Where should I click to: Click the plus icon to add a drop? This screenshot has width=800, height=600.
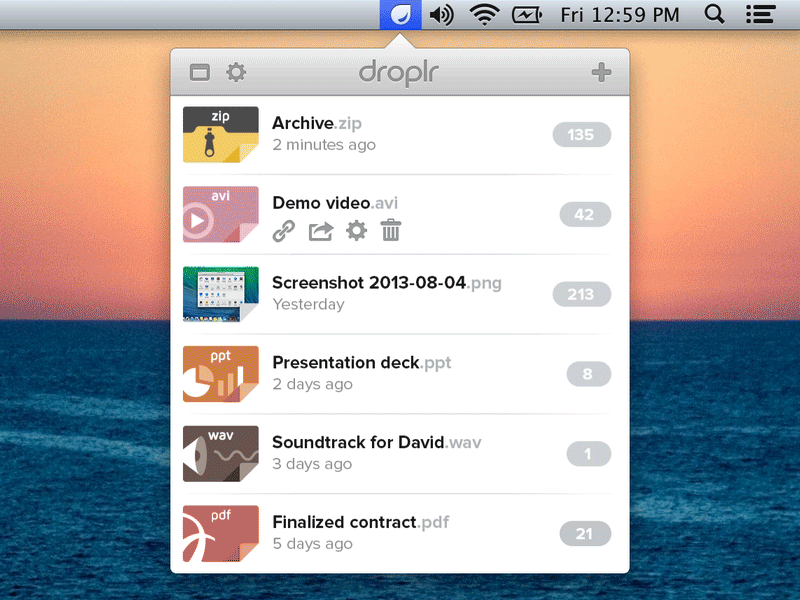602,72
